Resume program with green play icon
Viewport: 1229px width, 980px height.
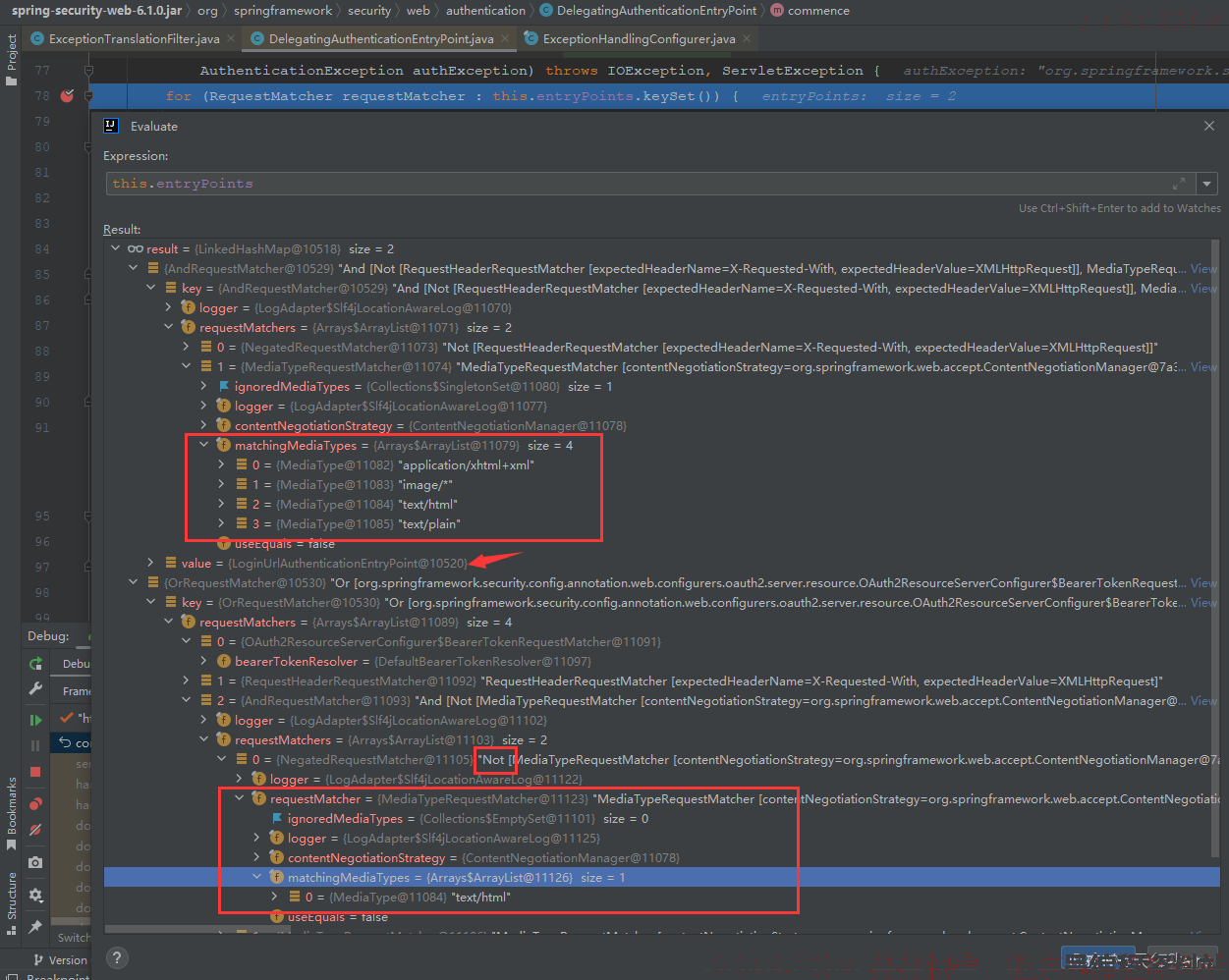[35, 720]
